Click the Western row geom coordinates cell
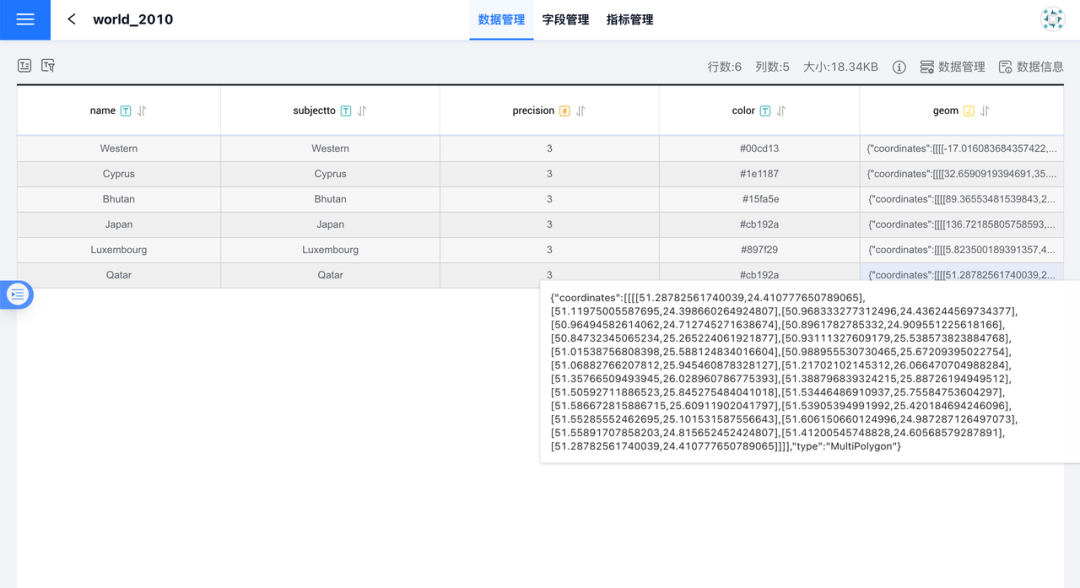This screenshot has width=1080, height=588. pyautogui.click(x=962, y=149)
